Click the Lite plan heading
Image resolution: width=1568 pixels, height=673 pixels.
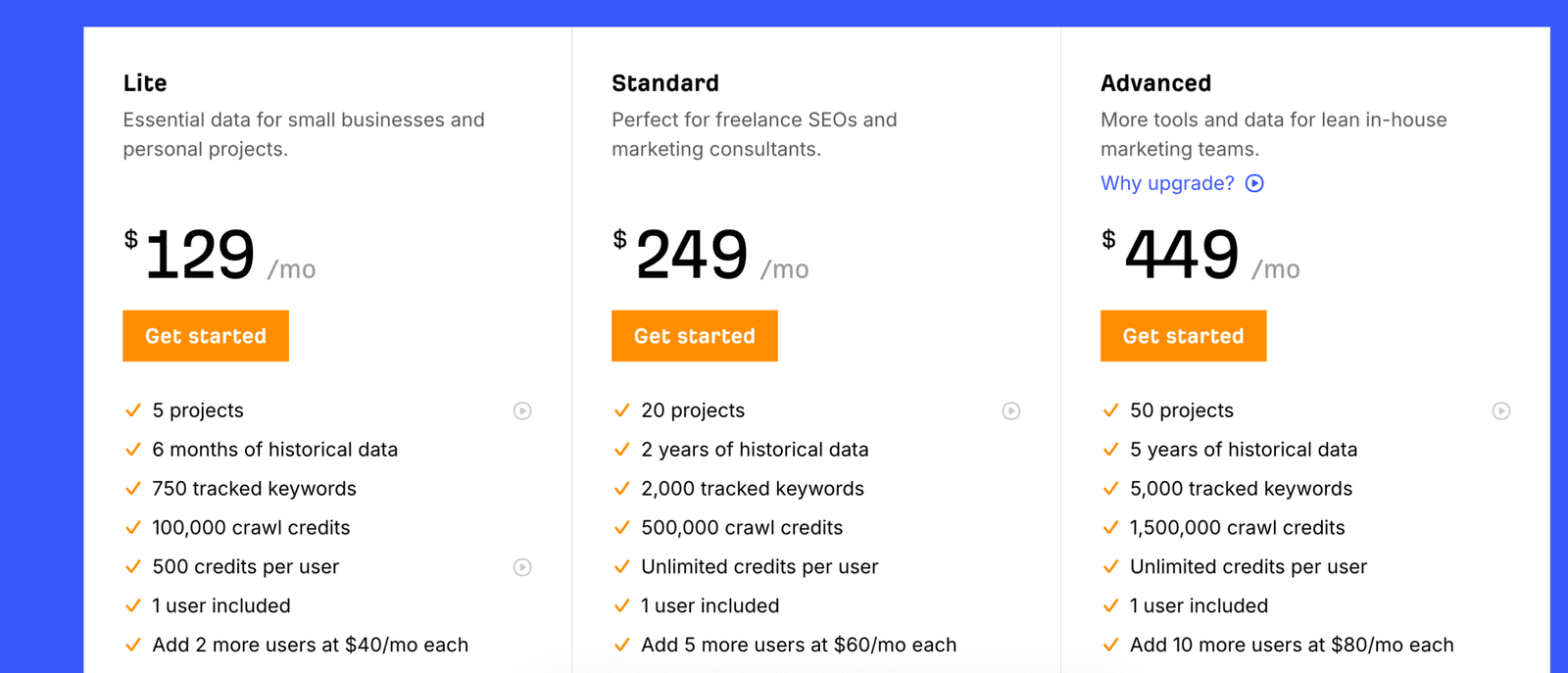pyautogui.click(x=145, y=83)
